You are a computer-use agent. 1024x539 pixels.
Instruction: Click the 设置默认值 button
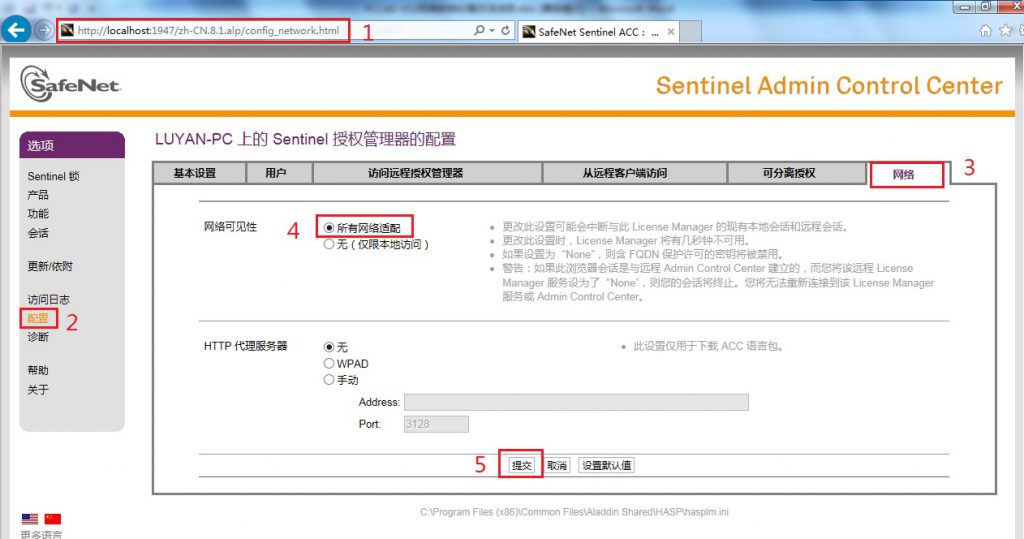coord(606,465)
